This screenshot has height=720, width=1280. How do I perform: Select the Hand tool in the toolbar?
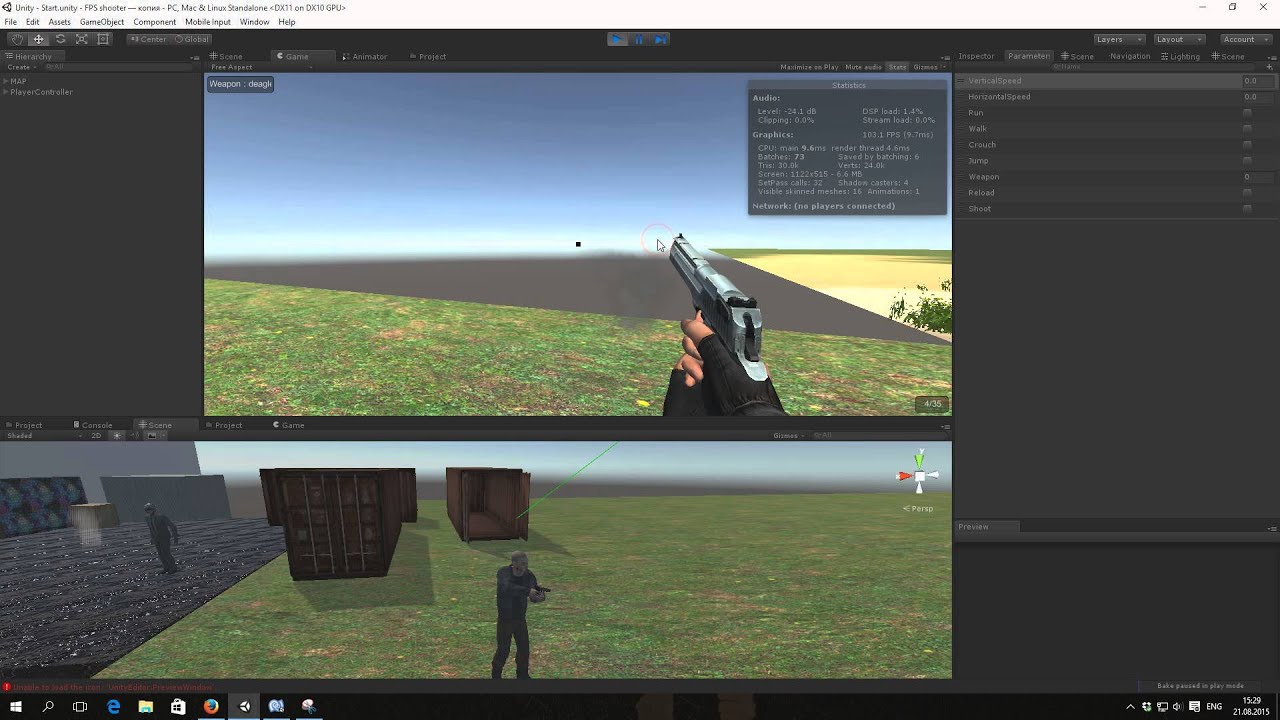pyautogui.click(x=17, y=39)
